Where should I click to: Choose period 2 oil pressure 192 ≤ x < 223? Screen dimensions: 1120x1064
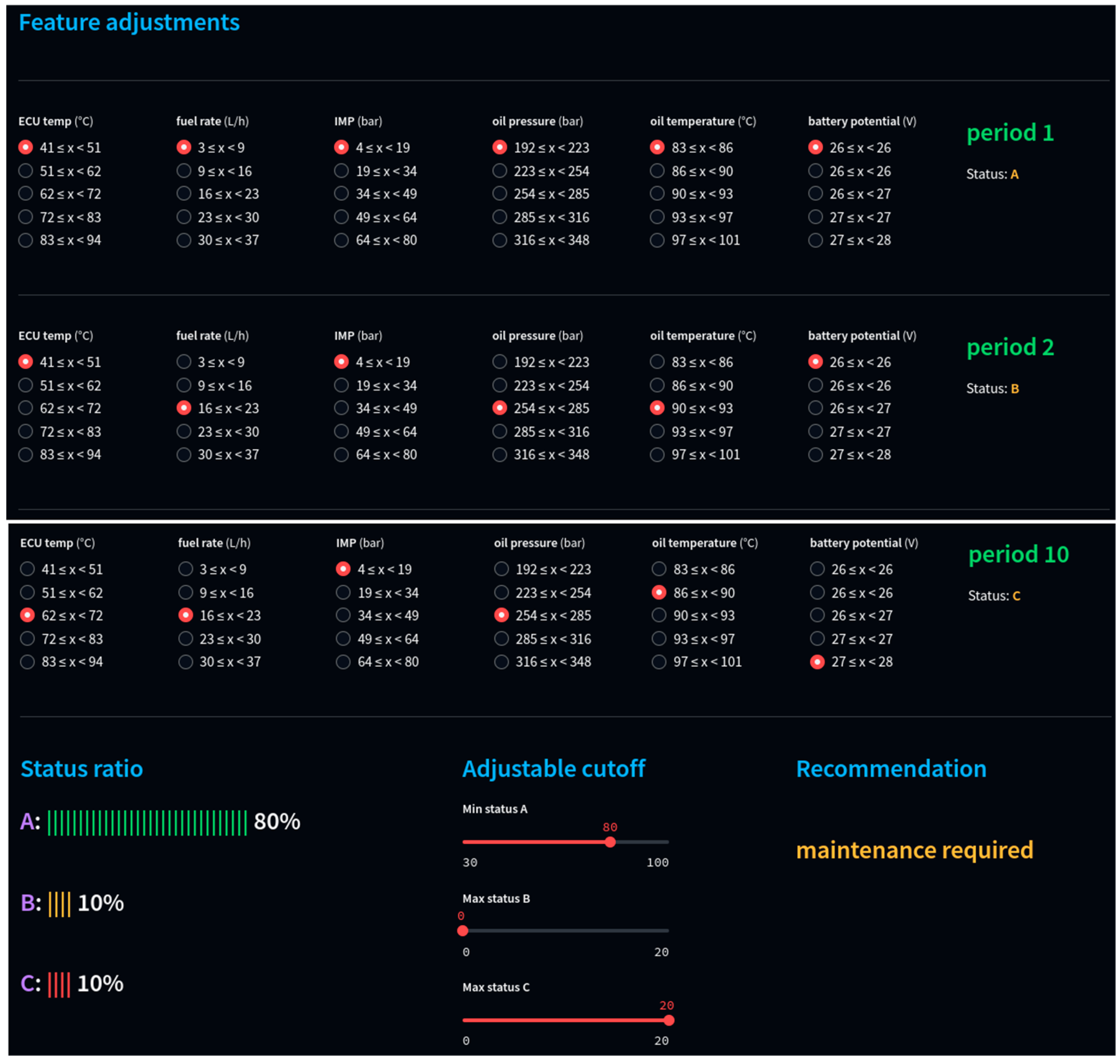point(500,362)
